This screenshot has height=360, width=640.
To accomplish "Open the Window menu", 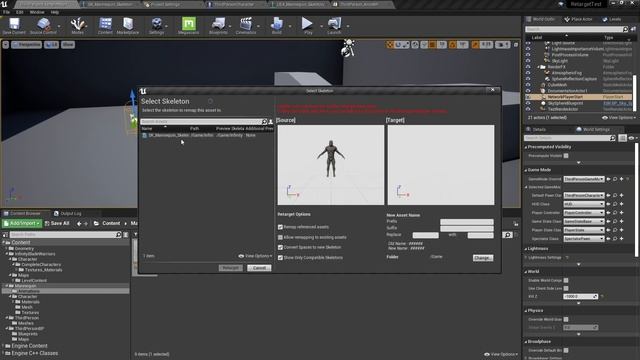I will click(37, 12).
